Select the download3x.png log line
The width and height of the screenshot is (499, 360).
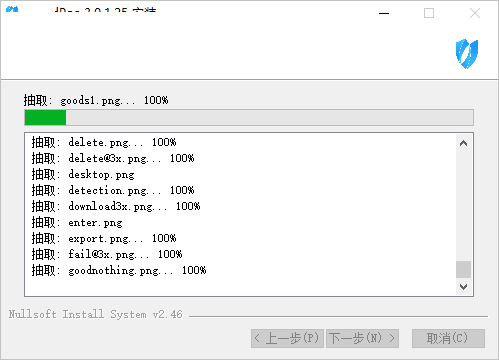point(116,206)
